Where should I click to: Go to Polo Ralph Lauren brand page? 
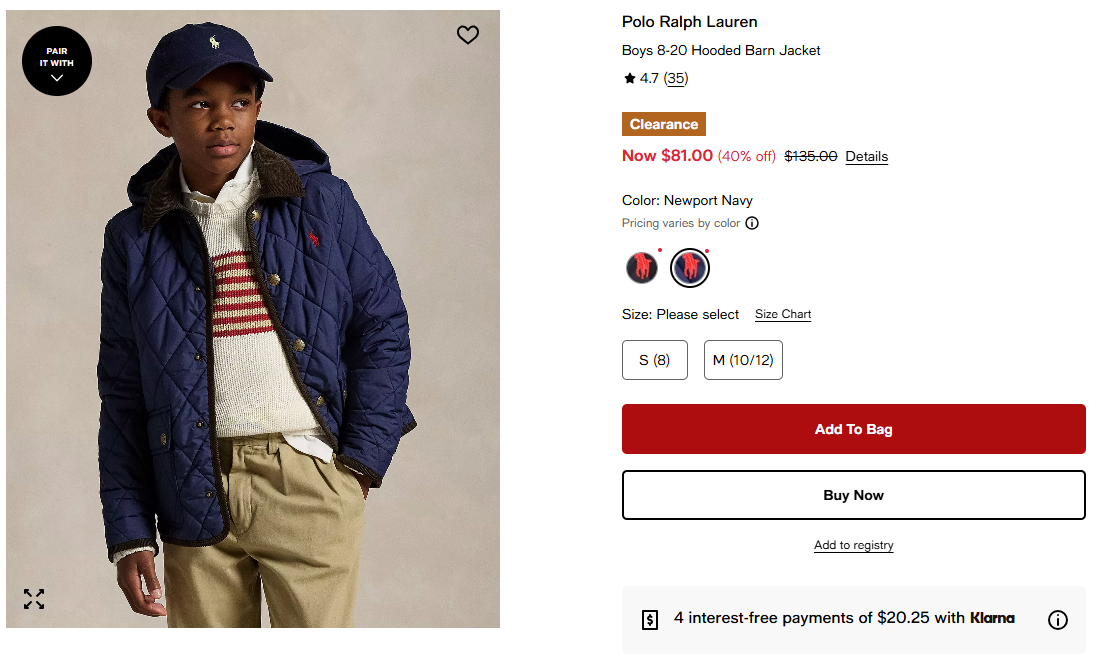click(x=689, y=22)
